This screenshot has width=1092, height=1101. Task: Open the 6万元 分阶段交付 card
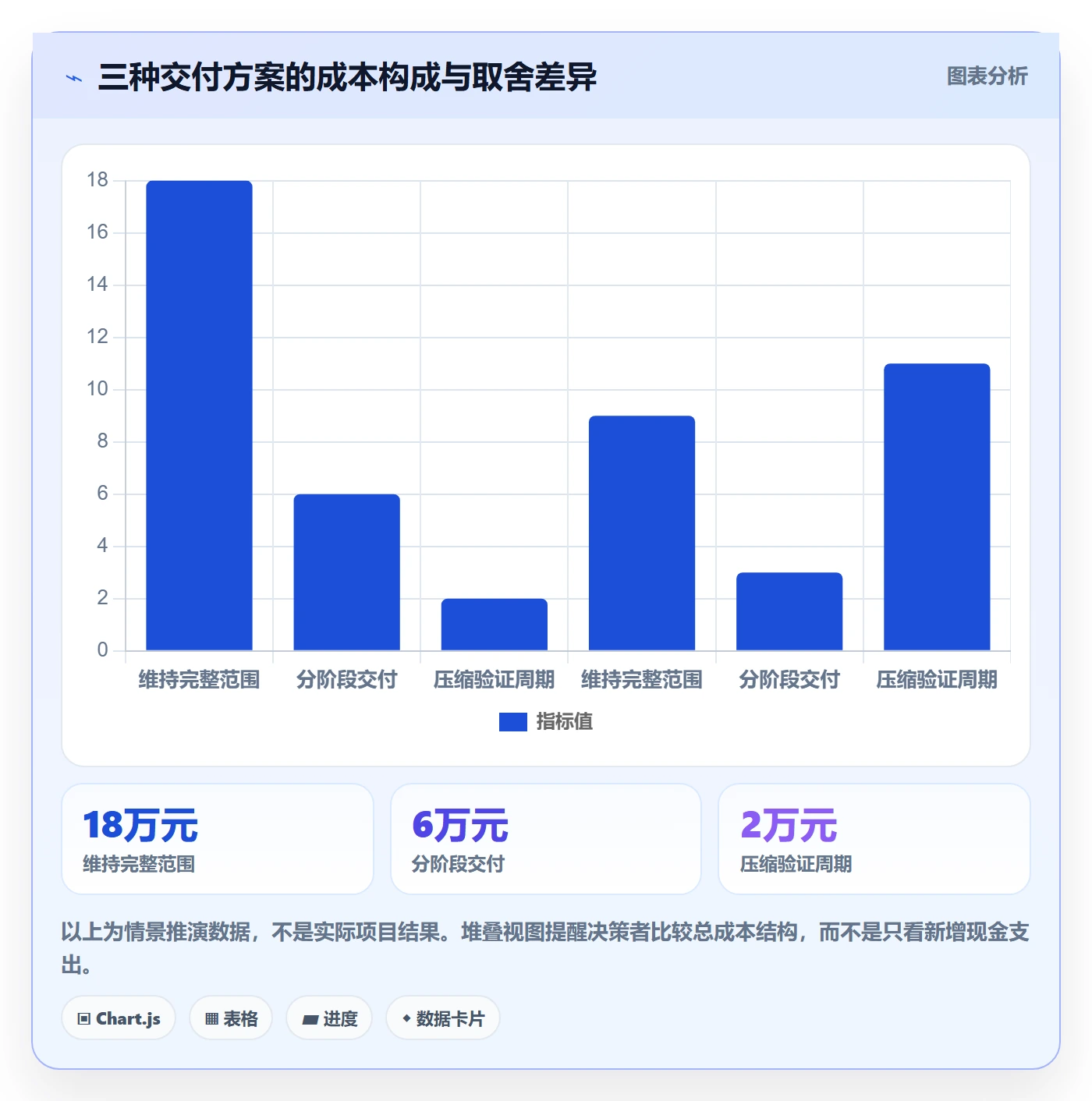pos(546,839)
